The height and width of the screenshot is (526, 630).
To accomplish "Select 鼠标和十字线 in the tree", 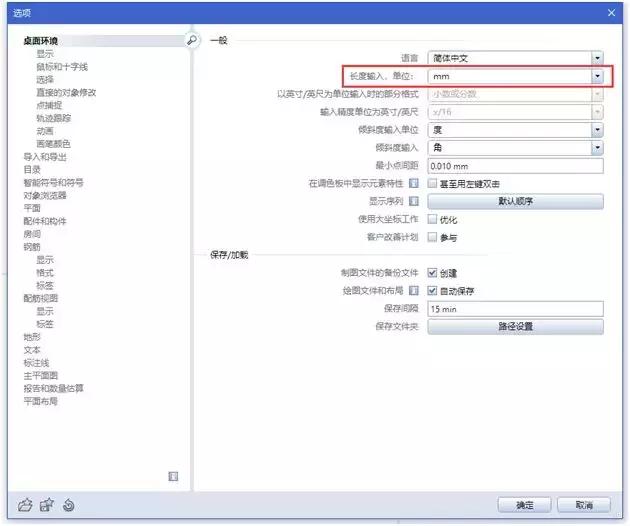I will click(62, 66).
